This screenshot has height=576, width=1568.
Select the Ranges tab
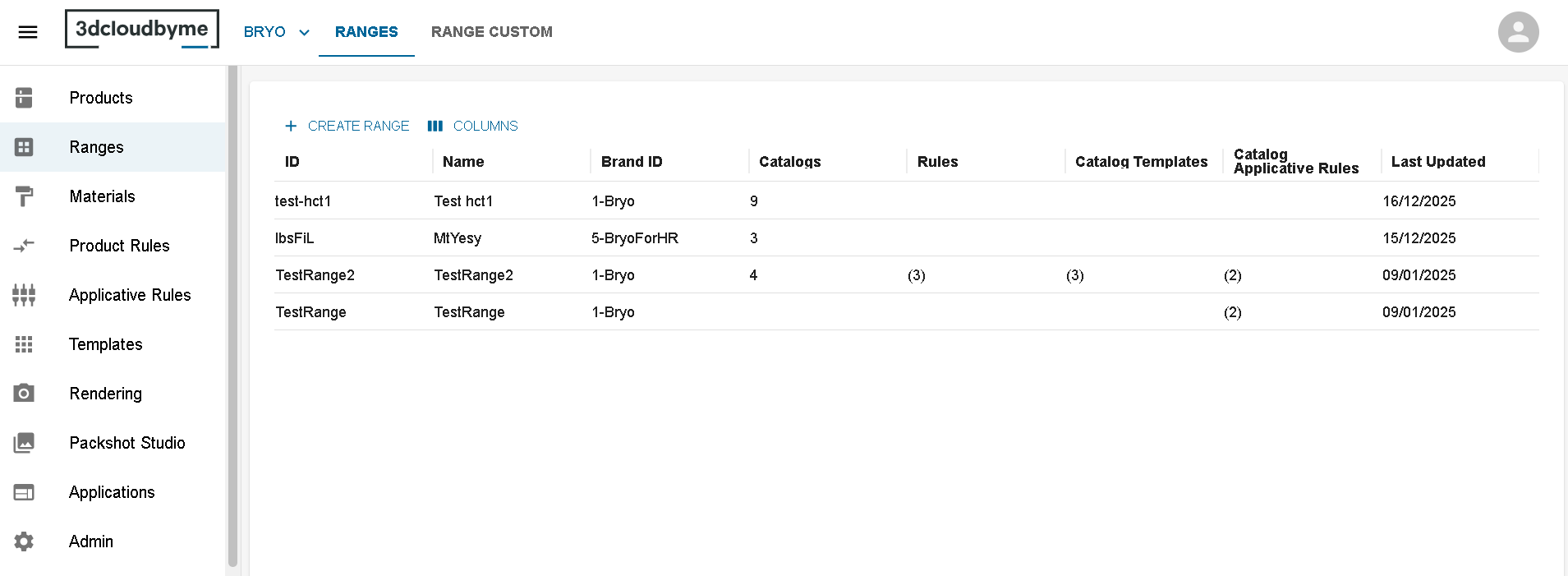pos(366,32)
